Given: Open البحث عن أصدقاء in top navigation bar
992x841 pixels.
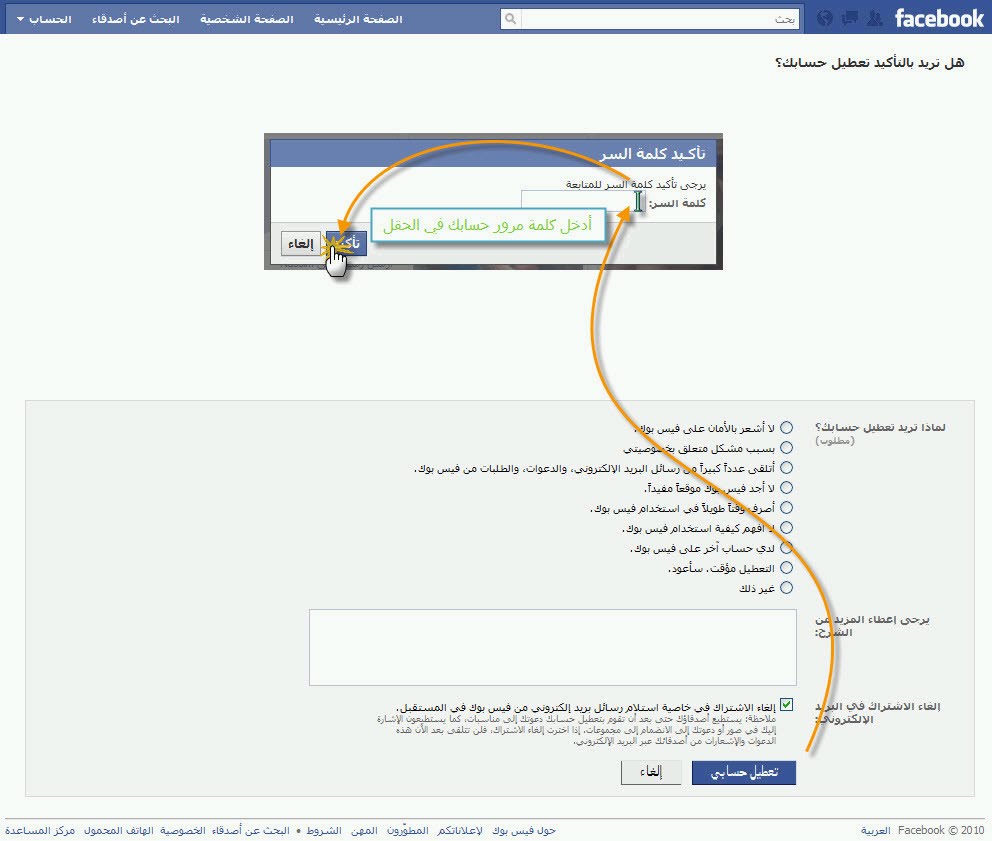Looking at the screenshot, I should pyautogui.click(x=135, y=20).
